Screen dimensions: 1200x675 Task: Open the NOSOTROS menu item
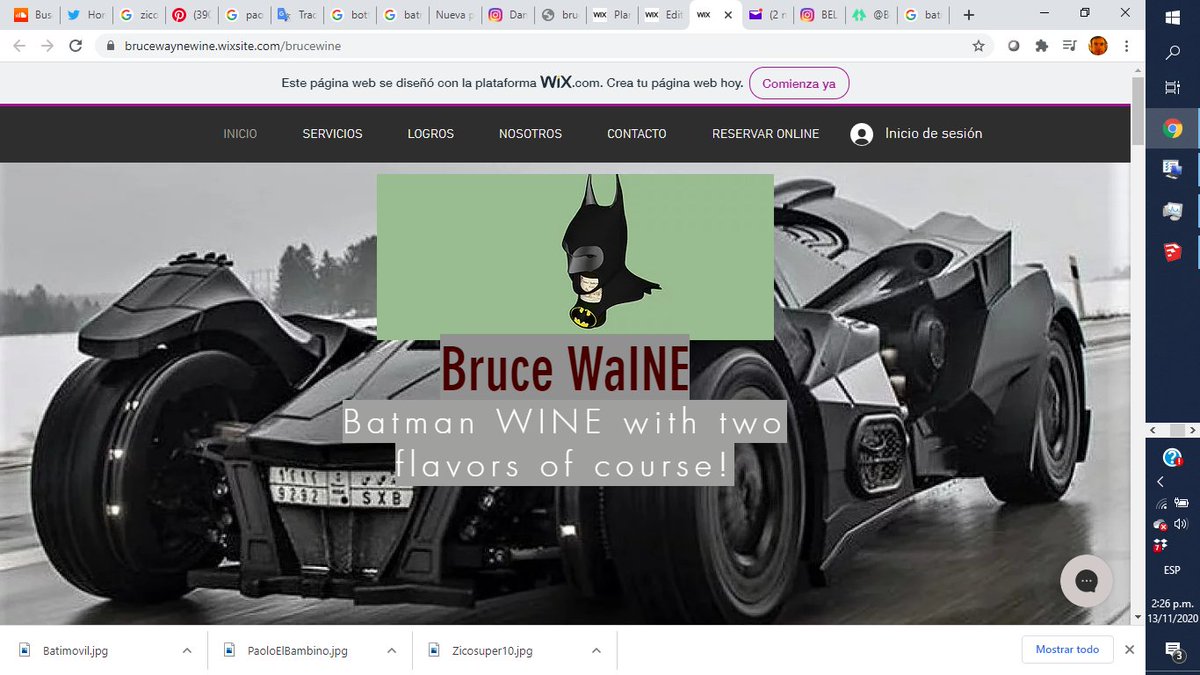click(530, 134)
